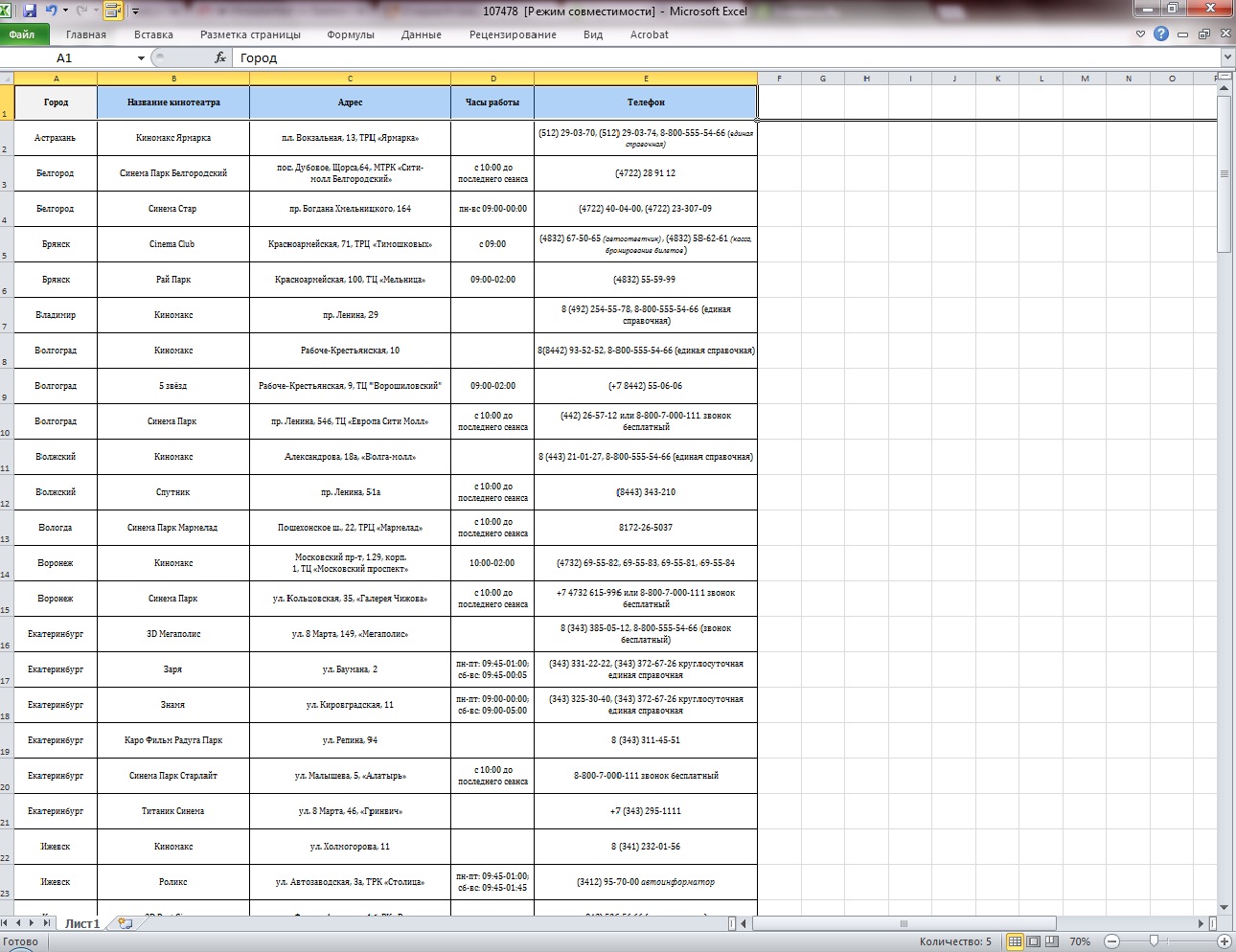
Task: Click the zoom slider handle
Action: click(x=1154, y=941)
